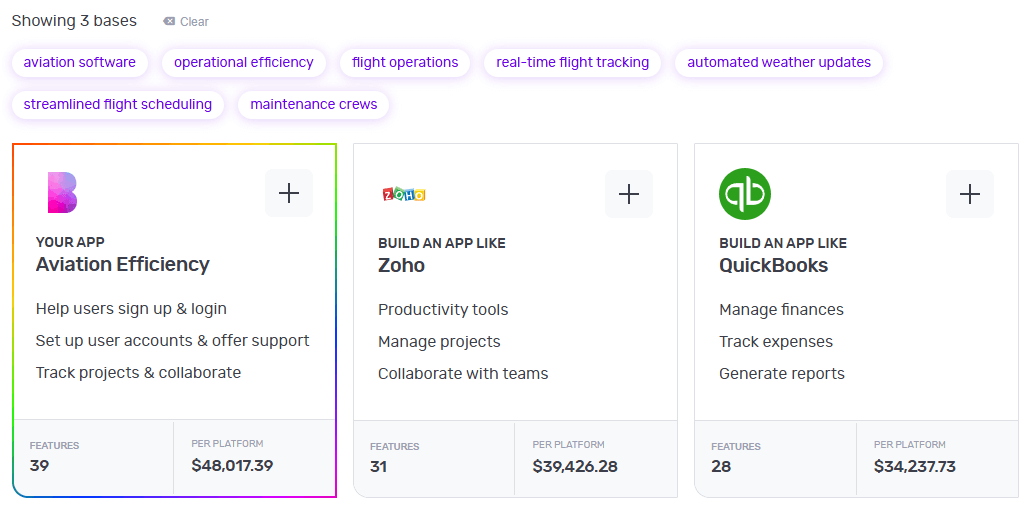Select the operational efficiency tag
This screenshot has height=519, width=1031.
coord(244,62)
